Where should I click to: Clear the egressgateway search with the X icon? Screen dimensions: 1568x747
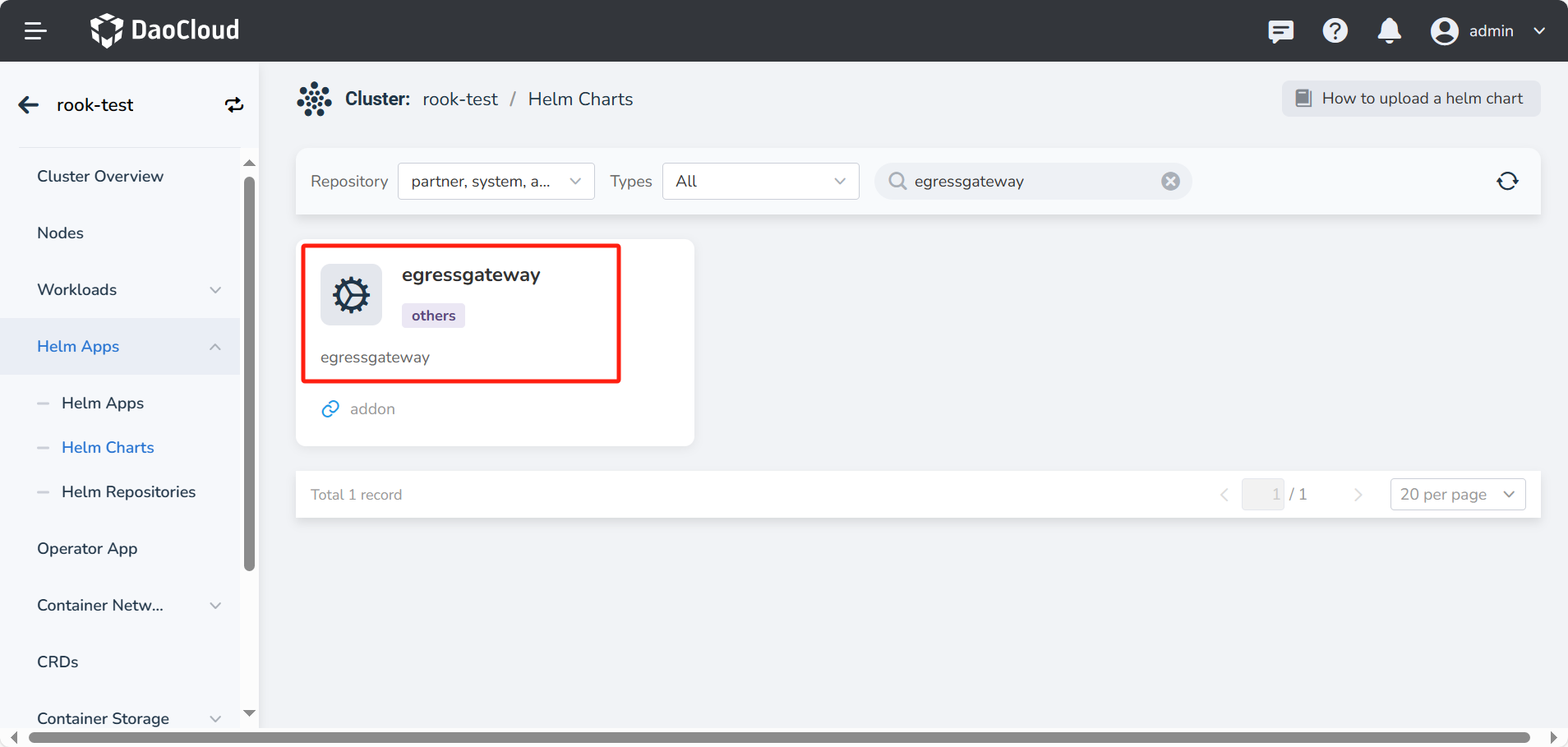coord(1170,181)
